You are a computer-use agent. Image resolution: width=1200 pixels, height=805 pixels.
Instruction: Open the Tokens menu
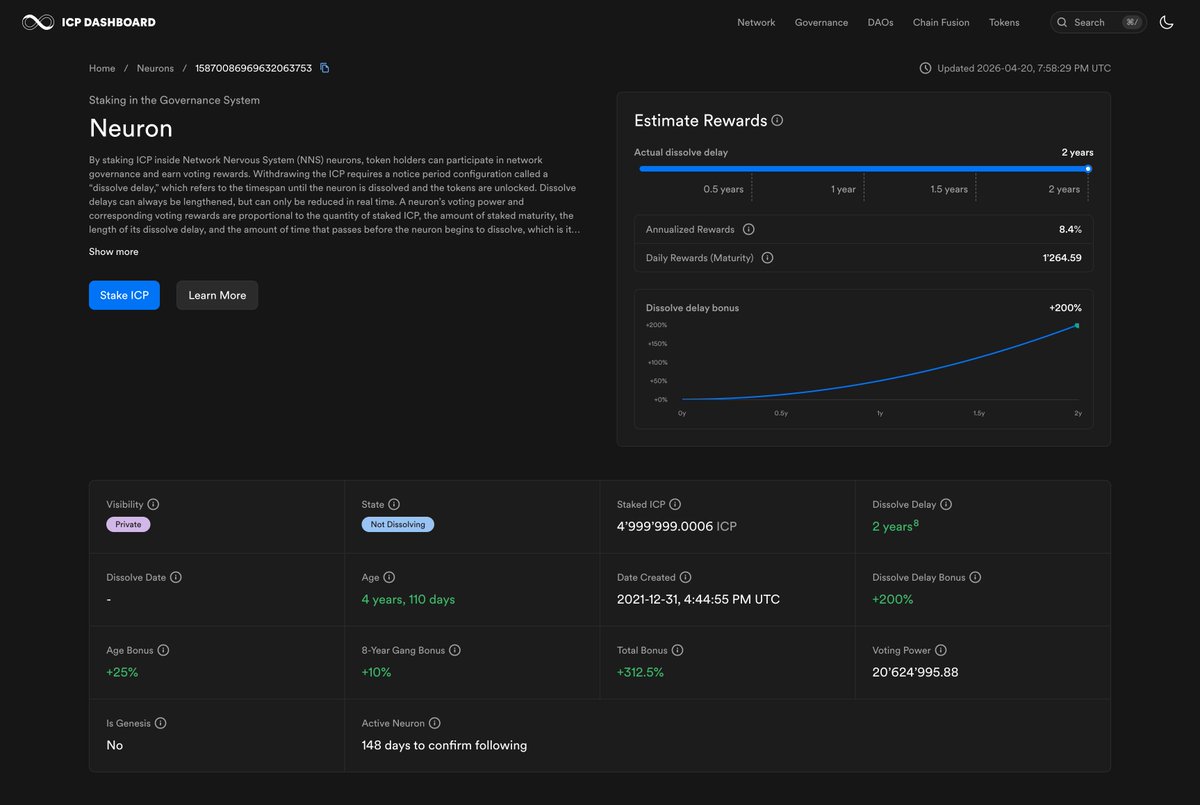(x=1004, y=22)
